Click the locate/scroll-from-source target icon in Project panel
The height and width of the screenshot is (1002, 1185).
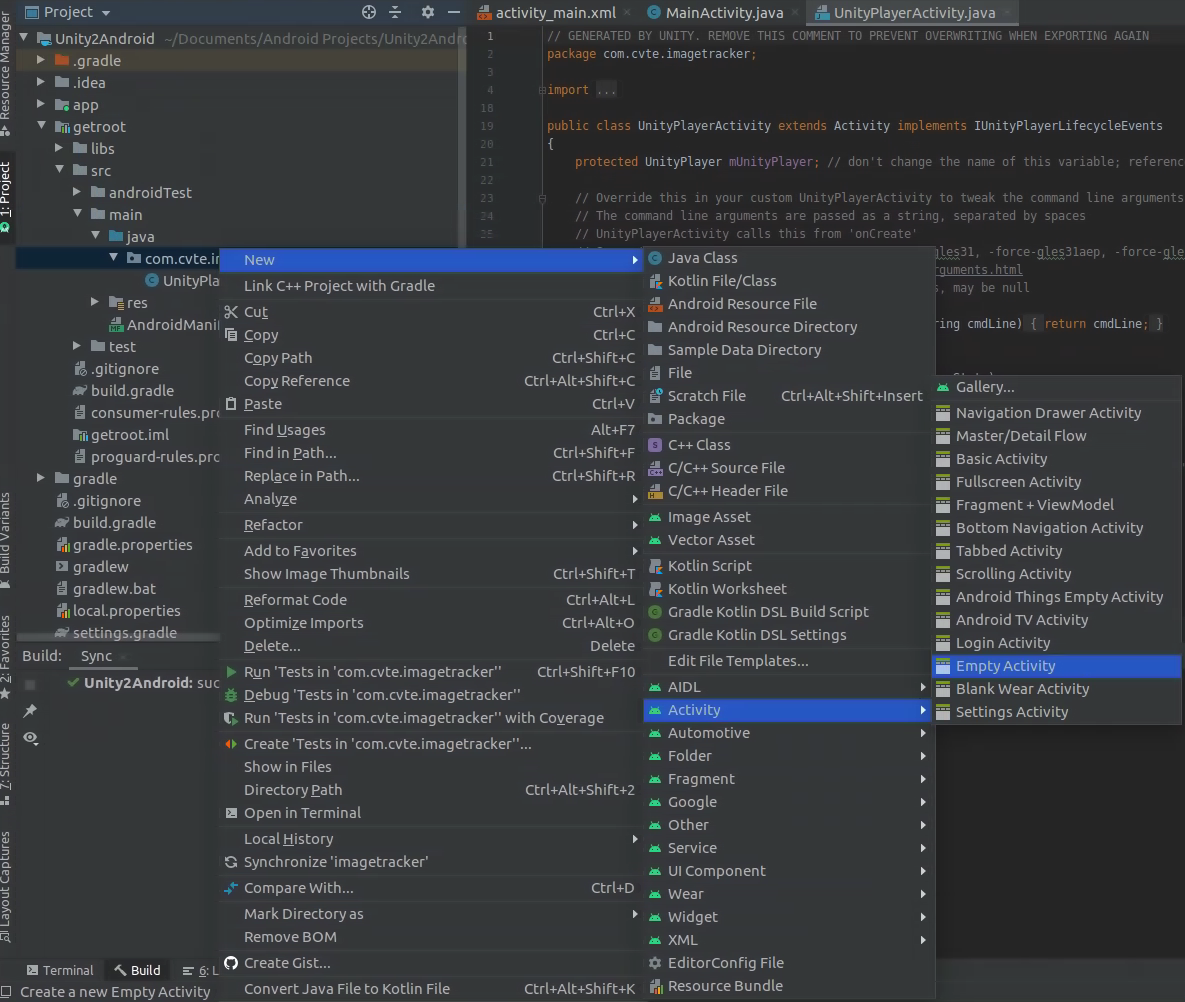pyautogui.click(x=369, y=12)
